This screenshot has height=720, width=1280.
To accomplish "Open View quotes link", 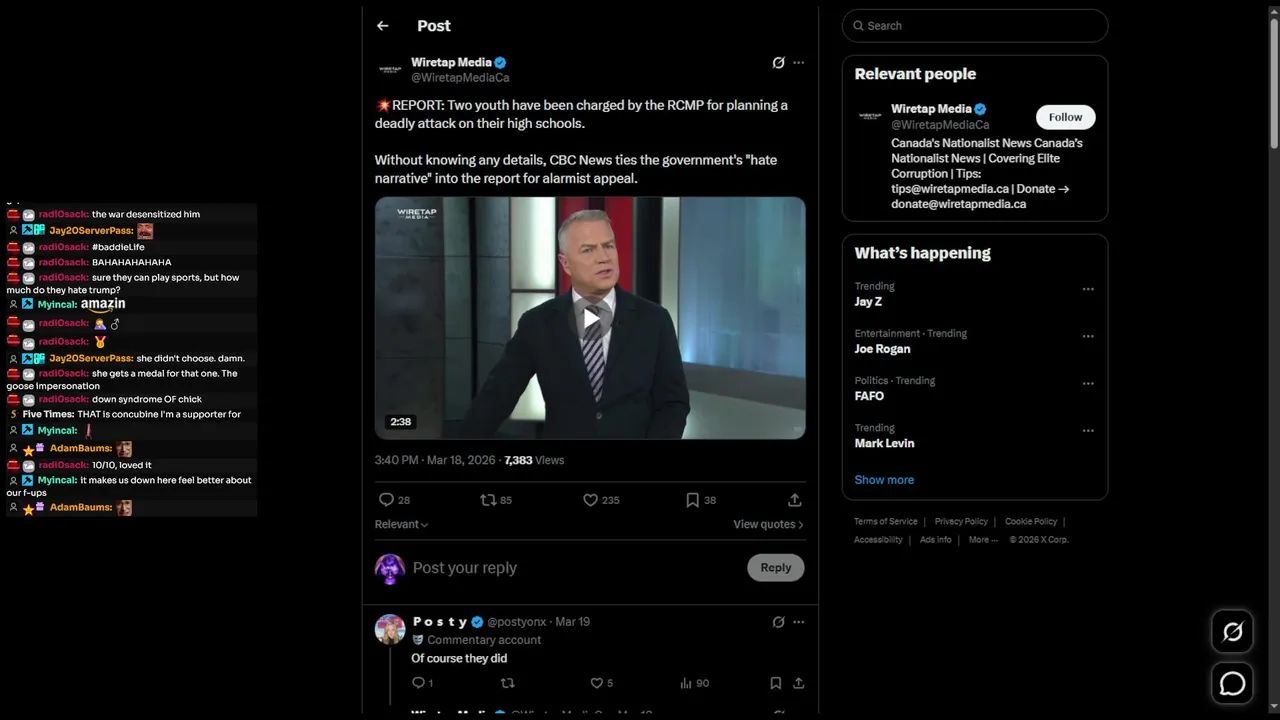I will 767,524.
